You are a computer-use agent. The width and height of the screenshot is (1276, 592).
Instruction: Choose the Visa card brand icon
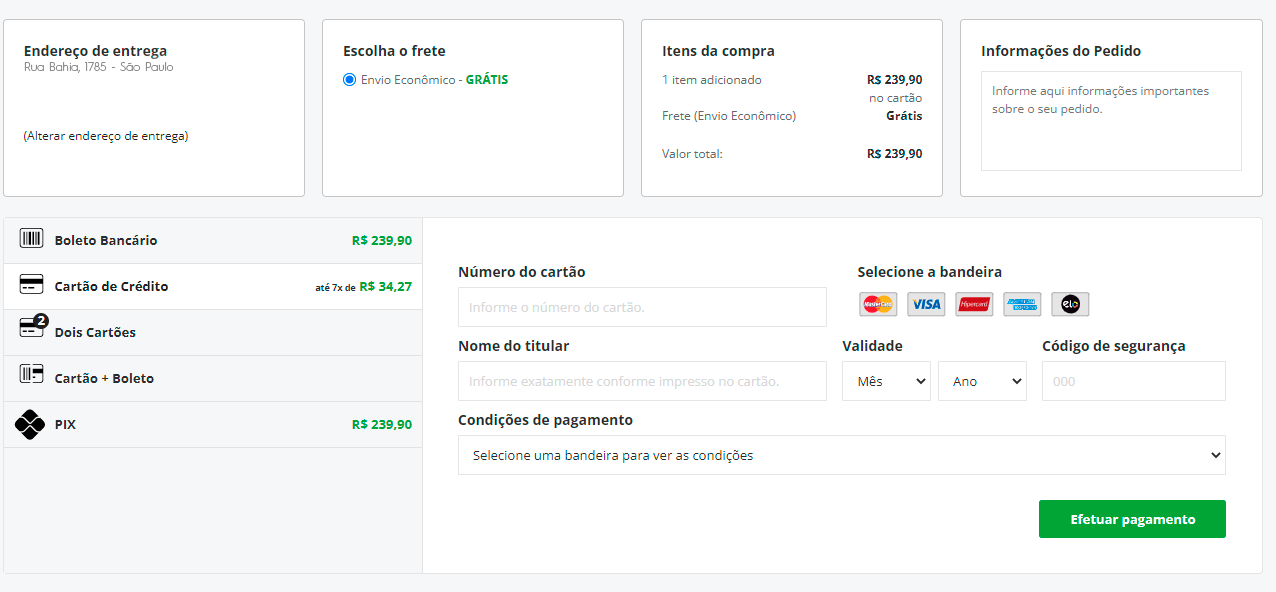(926, 304)
